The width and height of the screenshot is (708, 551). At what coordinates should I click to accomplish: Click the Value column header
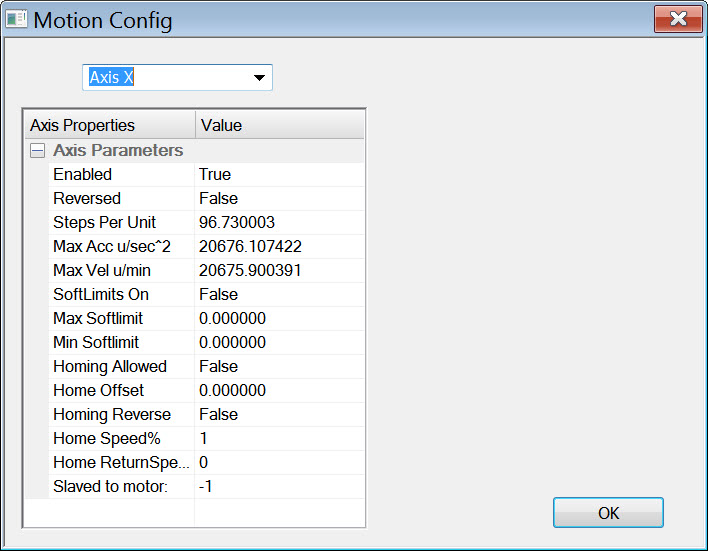(x=279, y=125)
